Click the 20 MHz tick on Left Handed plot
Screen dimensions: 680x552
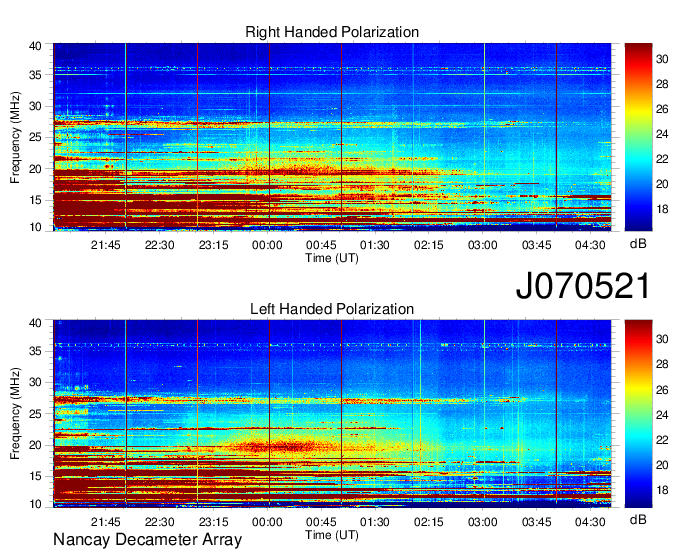[x=35, y=445]
